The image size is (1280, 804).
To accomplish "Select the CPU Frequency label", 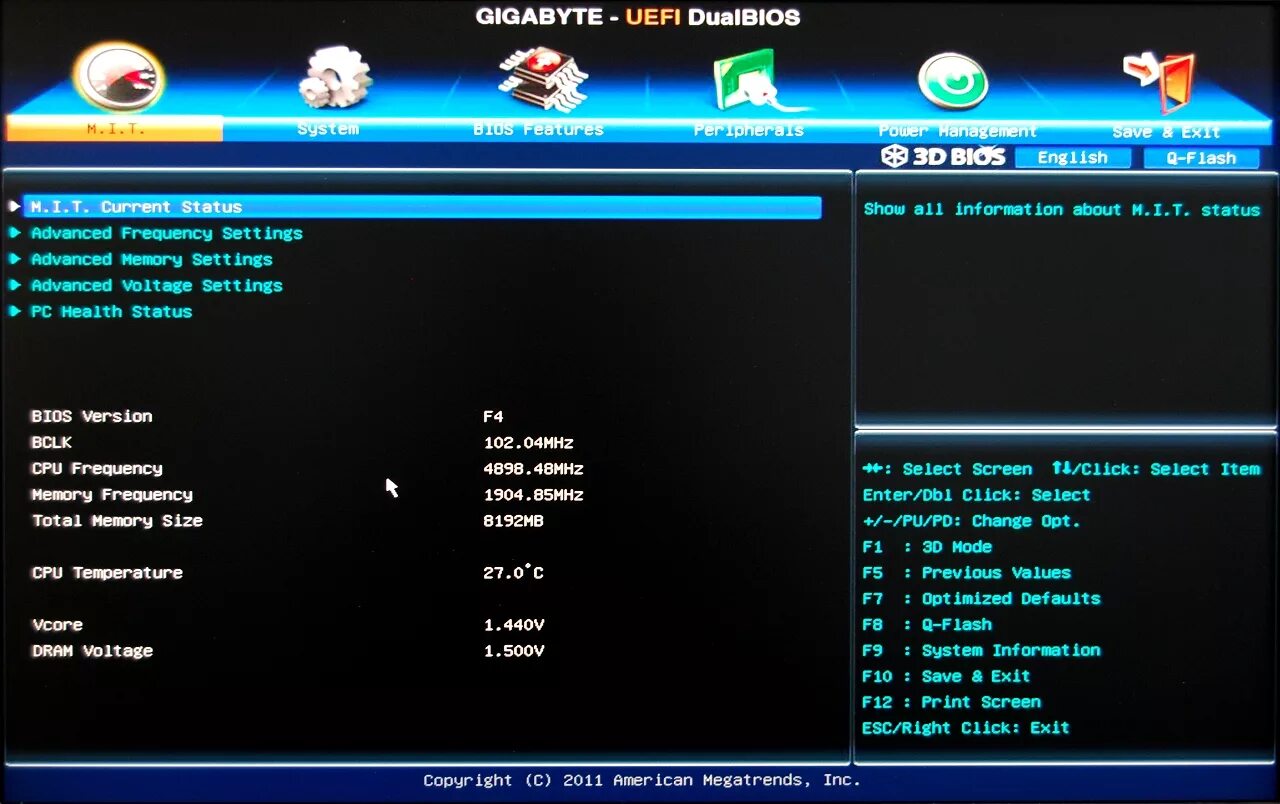I will pyautogui.click(x=97, y=468).
